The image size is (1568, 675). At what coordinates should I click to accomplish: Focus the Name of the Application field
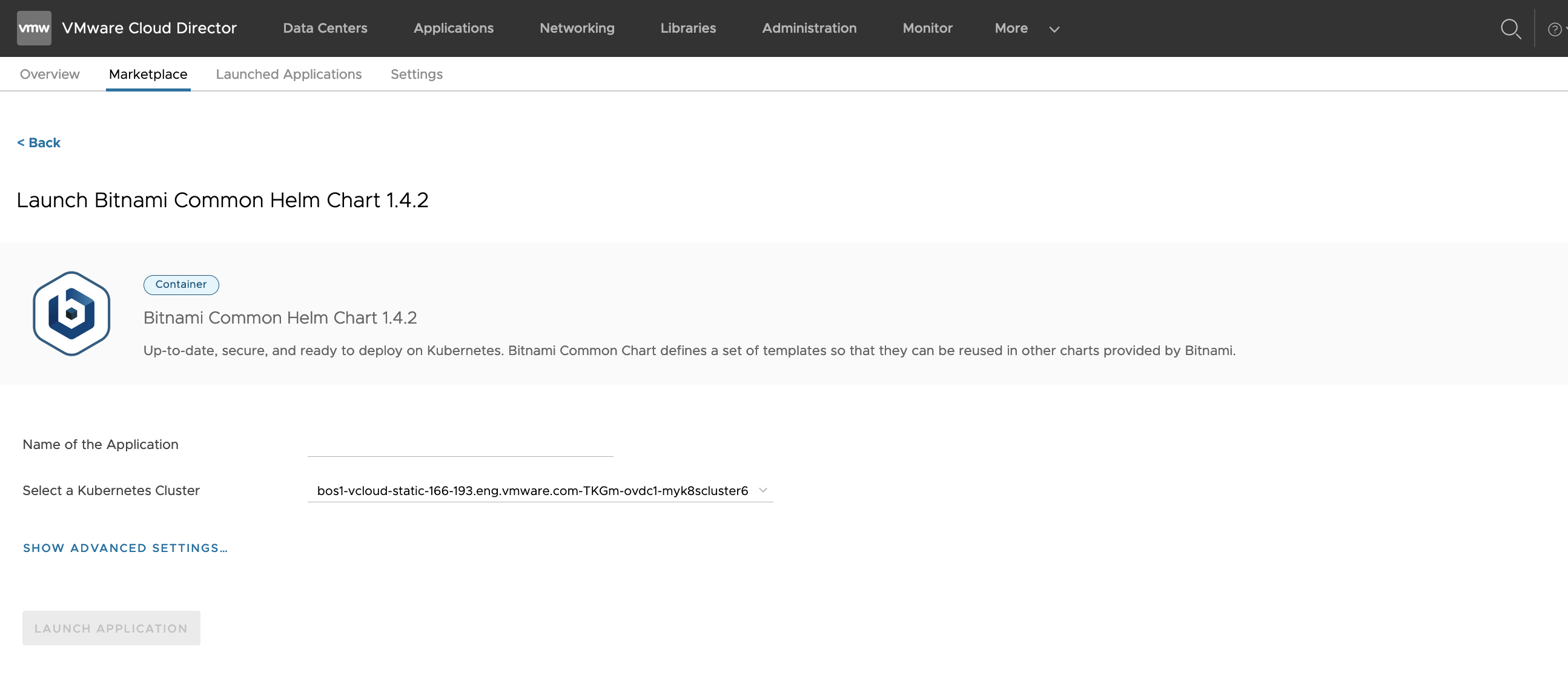coord(460,445)
